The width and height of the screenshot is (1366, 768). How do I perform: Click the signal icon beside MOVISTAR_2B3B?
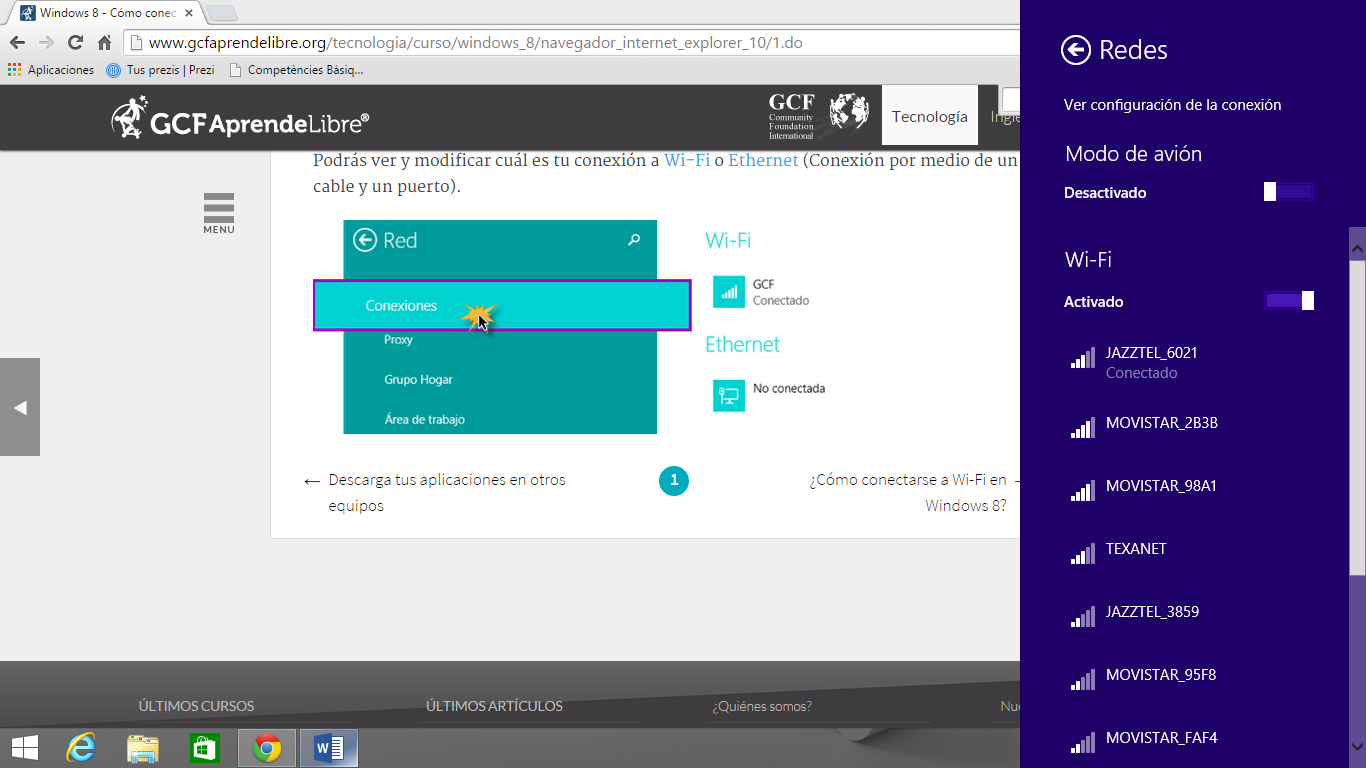(1082, 428)
